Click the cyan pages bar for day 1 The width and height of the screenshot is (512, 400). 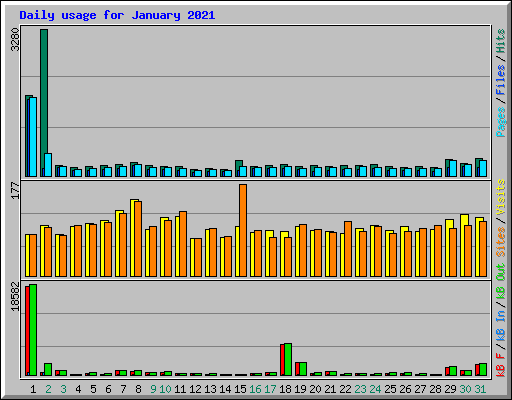[33, 137]
